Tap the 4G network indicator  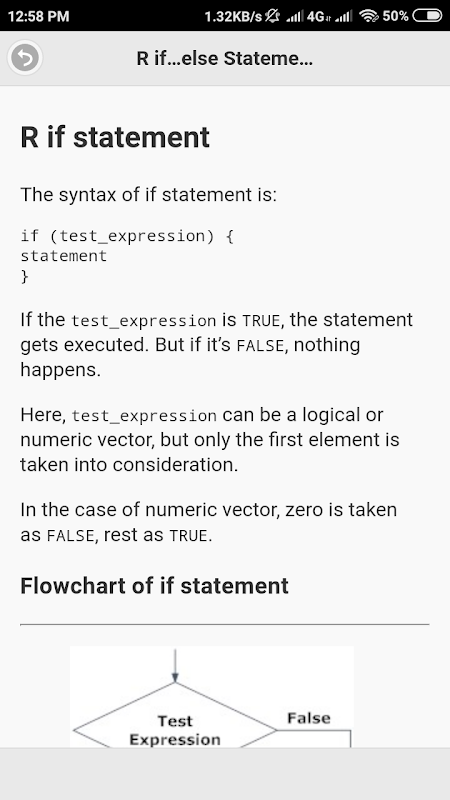point(318,17)
